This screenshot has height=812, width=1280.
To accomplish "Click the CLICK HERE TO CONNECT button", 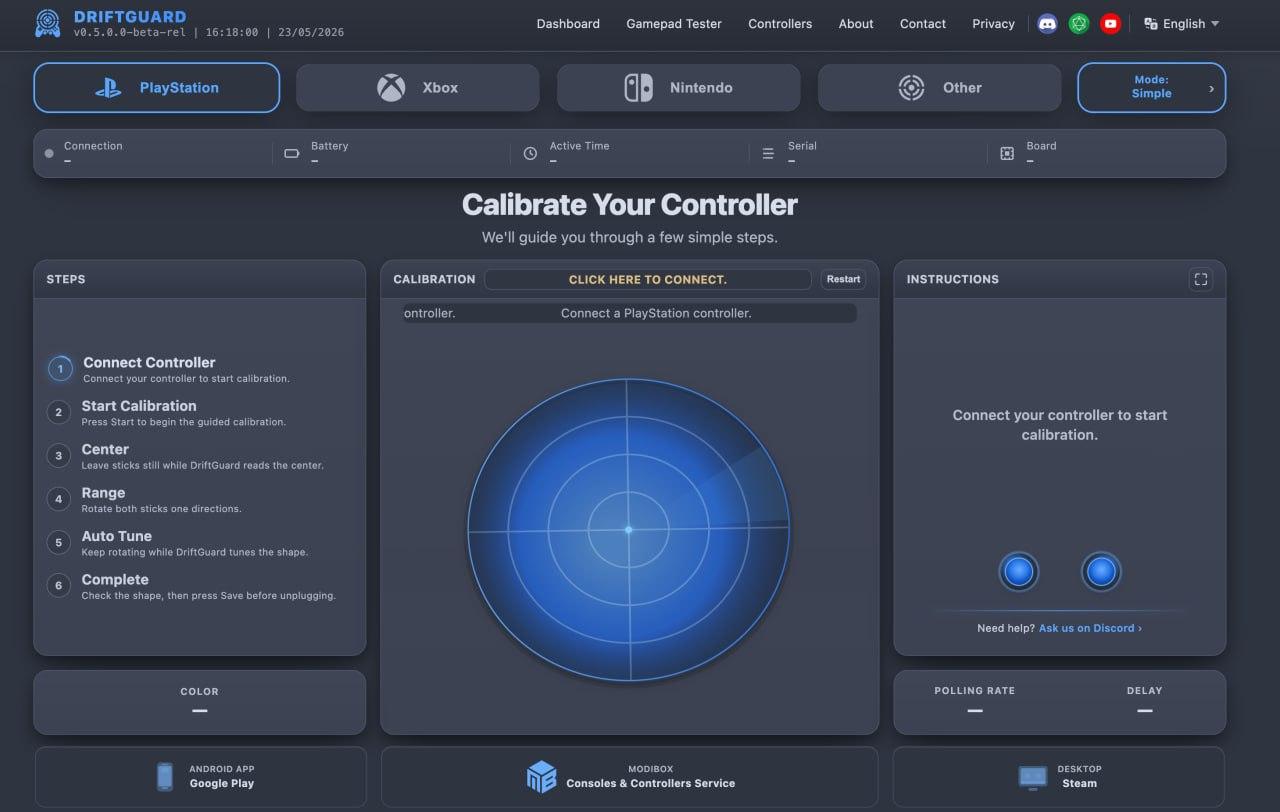I will pos(648,280).
